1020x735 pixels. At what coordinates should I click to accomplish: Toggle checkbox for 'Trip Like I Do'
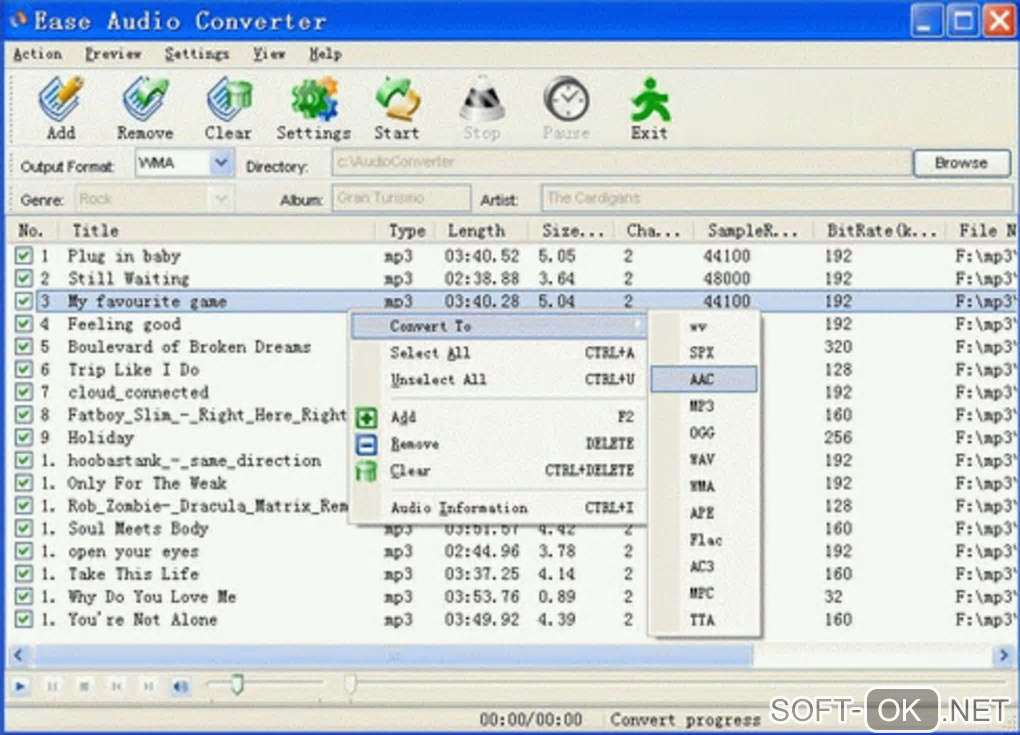click(x=24, y=369)
